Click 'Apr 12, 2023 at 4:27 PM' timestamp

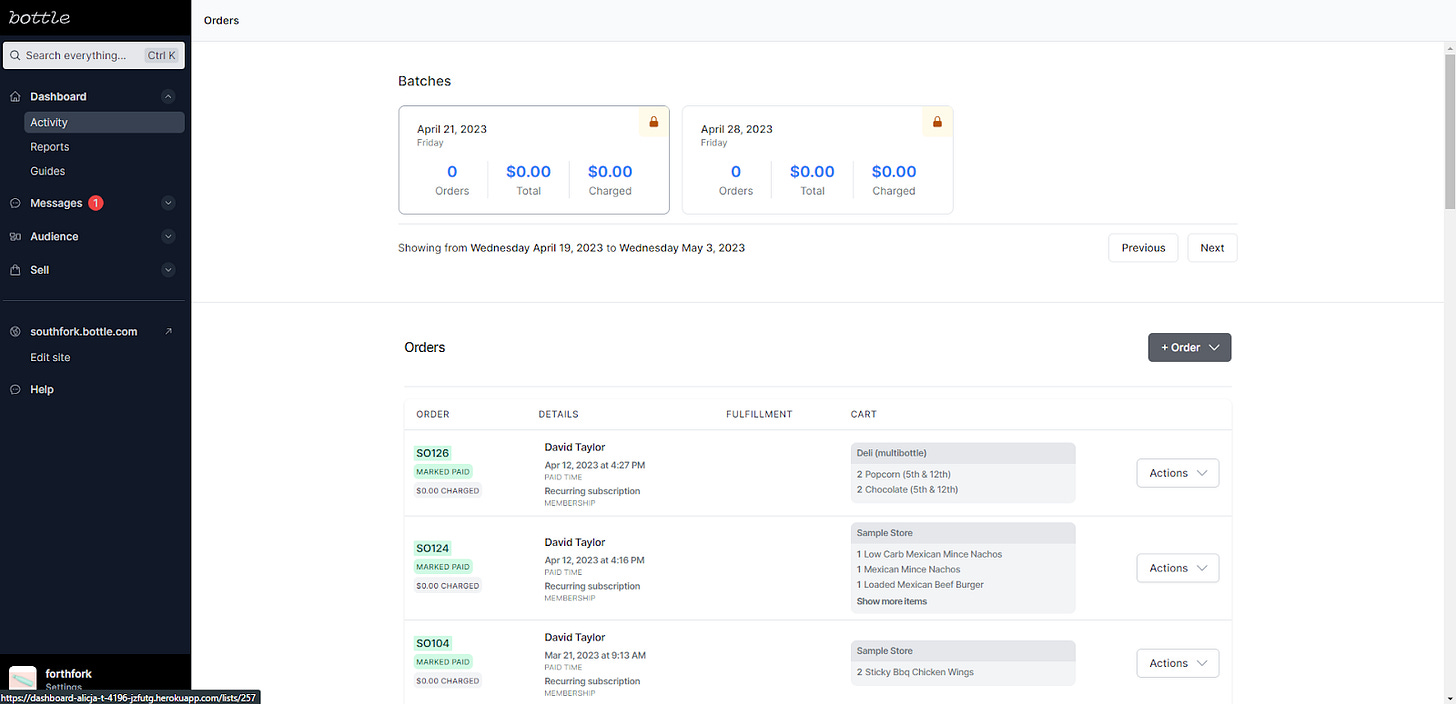coord(595,465)
